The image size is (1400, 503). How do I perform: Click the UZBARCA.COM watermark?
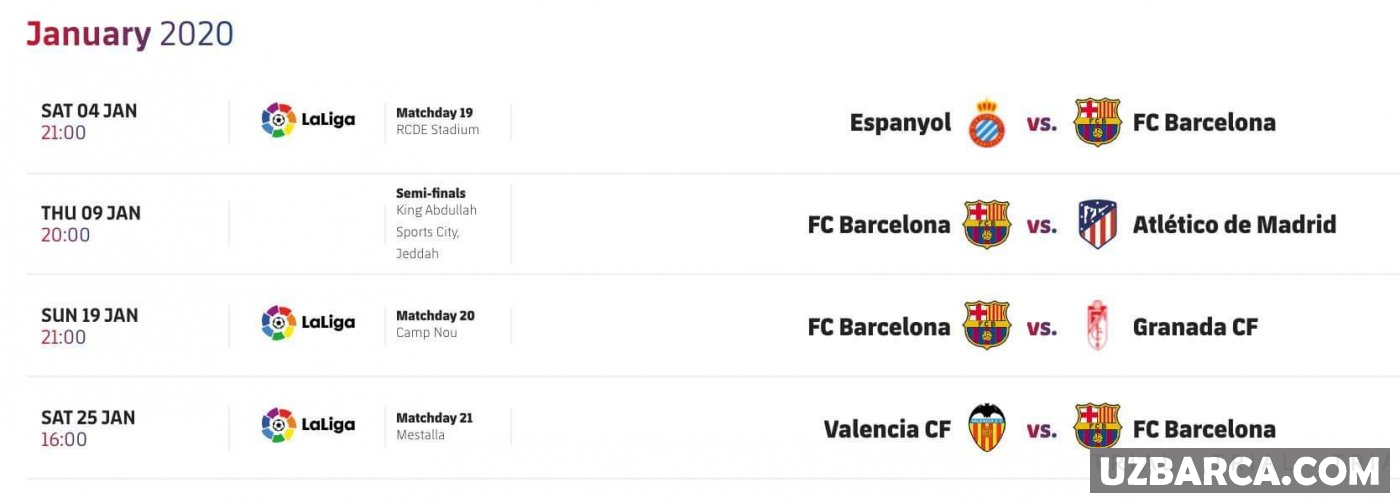[1239, 471]
